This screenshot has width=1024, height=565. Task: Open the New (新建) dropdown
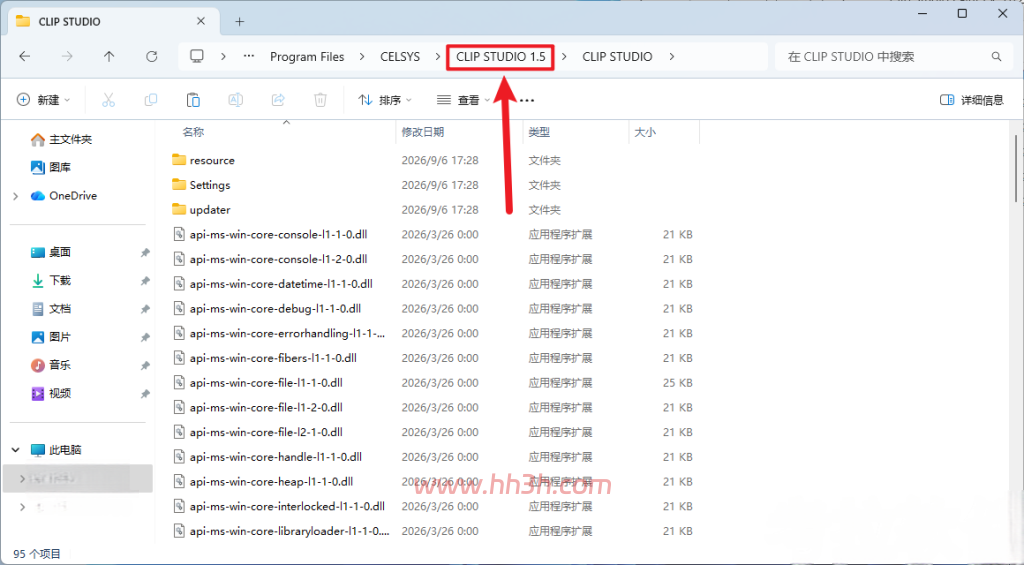click(x=43, y=100)
